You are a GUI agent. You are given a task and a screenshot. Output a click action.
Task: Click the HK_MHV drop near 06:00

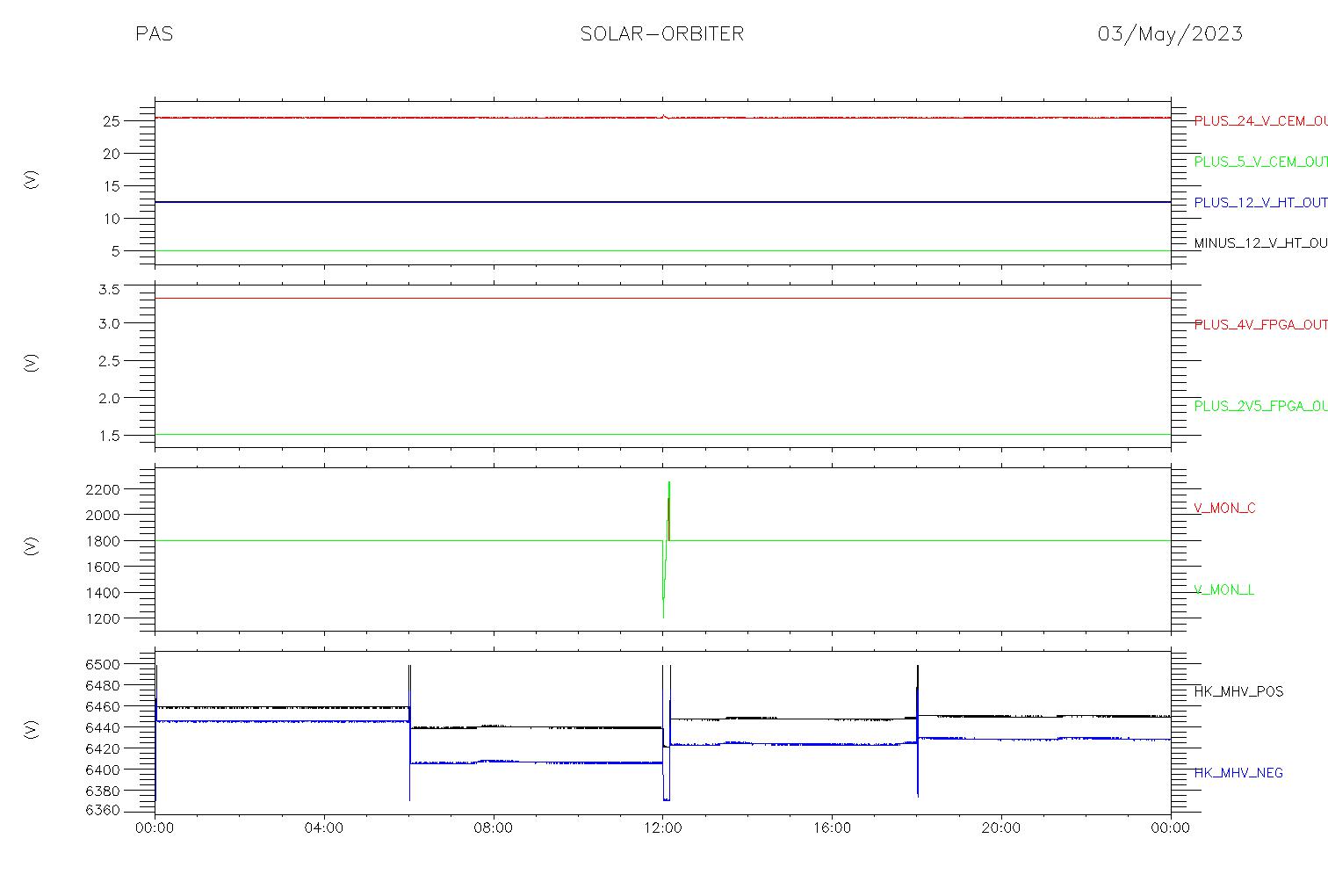pyautogui.click(x=409, y=733)
